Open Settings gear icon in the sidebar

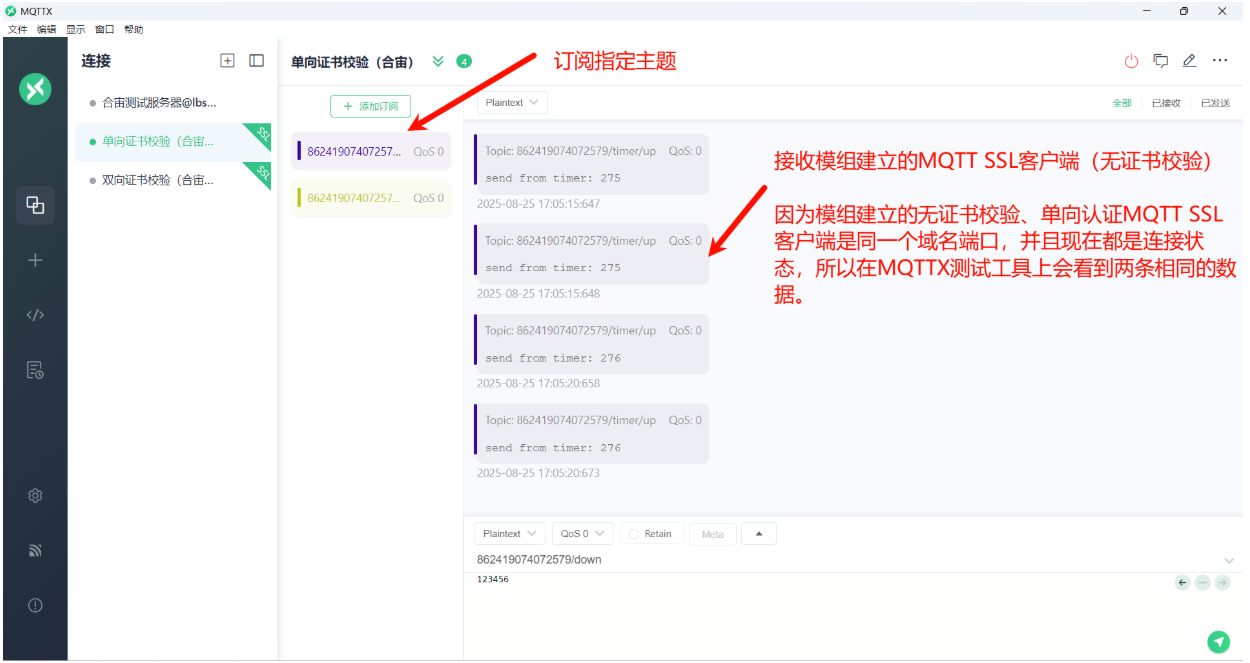[35, 495]
